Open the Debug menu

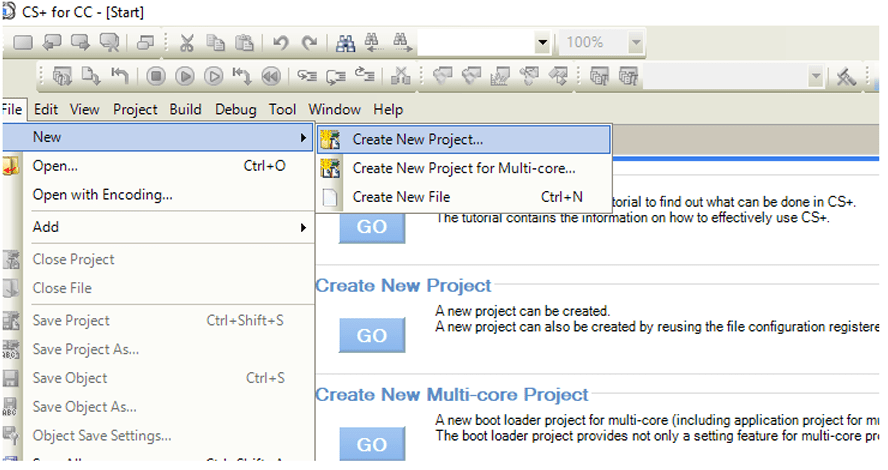click(x=235, y=110)
